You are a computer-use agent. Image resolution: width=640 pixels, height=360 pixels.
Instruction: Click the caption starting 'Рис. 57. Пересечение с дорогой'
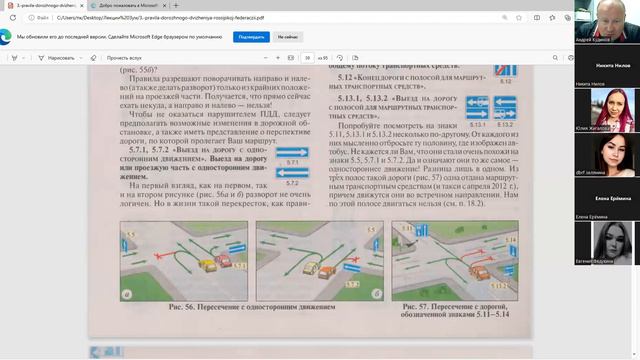pos(455,310)
